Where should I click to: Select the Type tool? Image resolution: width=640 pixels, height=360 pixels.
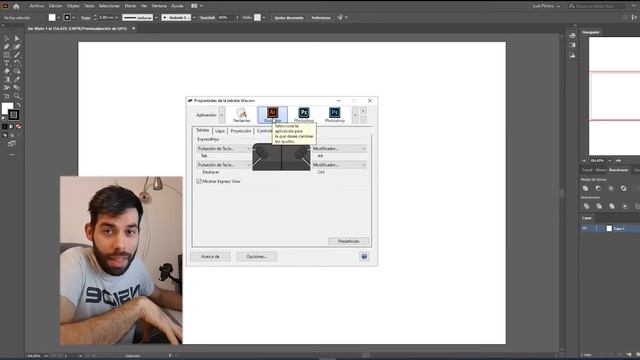[x=7, y=63]
